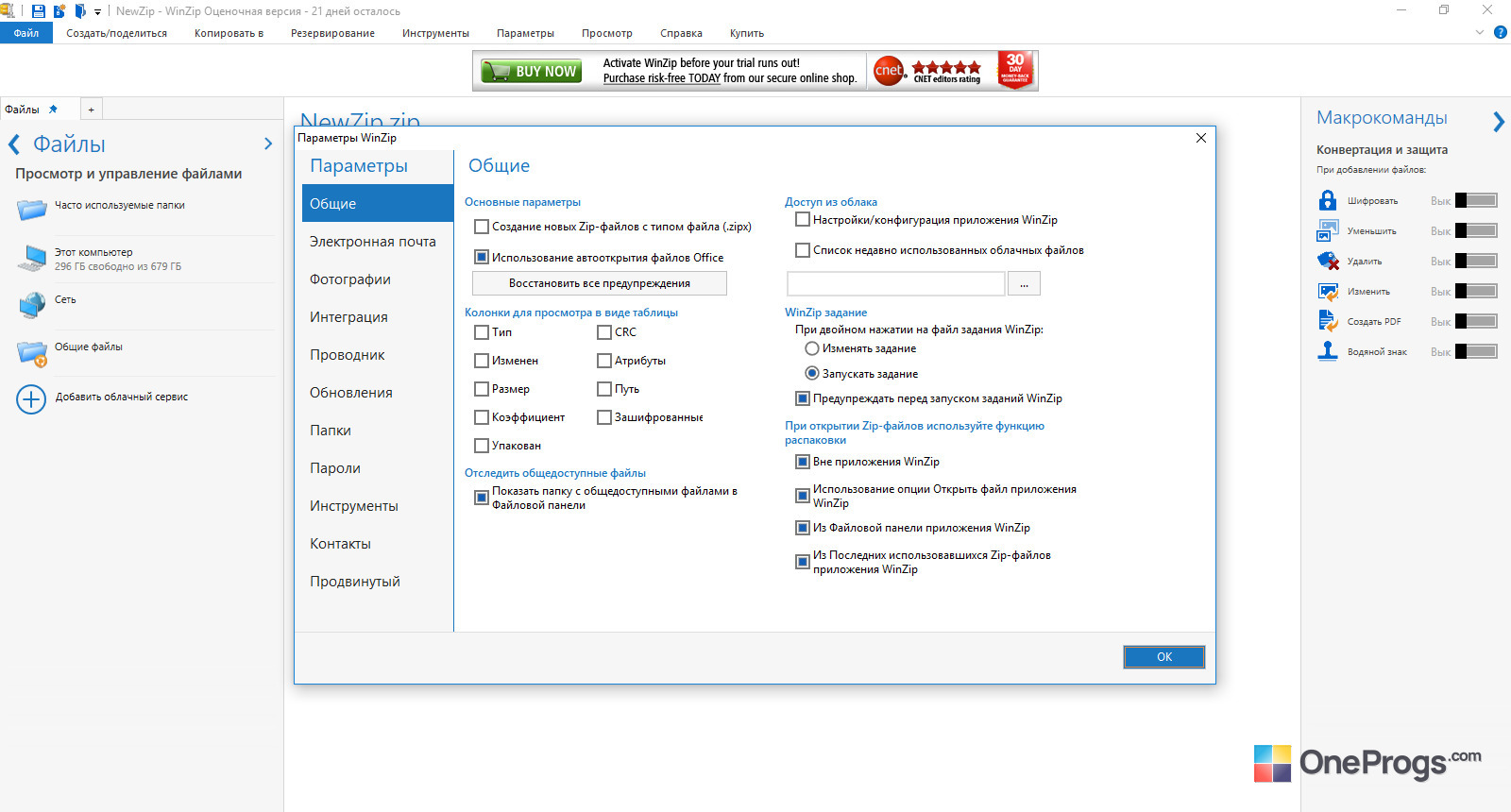Click the Reduce (Уменьшить) image icon
1511x812 pixels.
tap(1328, 230)
